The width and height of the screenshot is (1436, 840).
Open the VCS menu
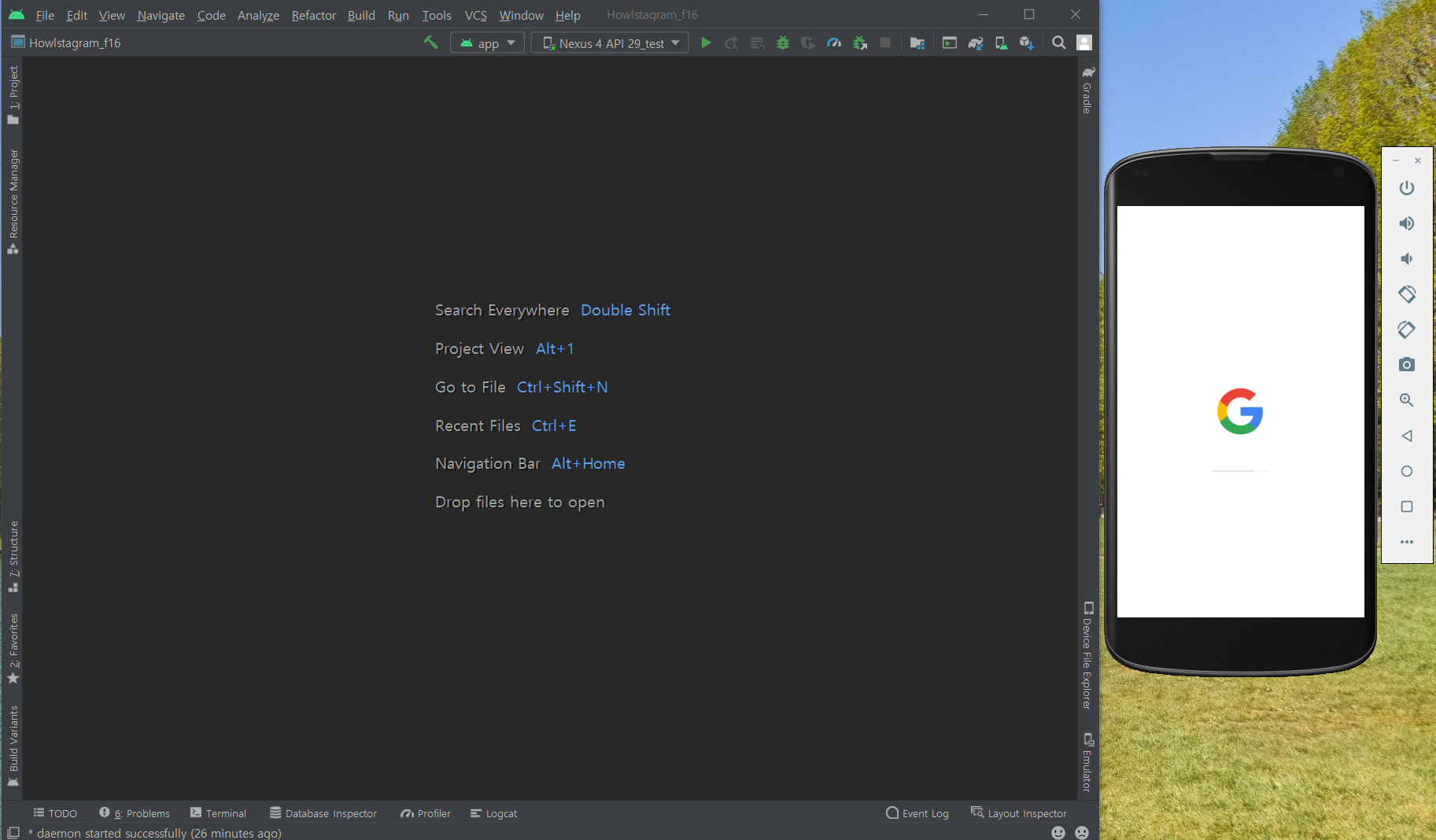click(475, 15)
